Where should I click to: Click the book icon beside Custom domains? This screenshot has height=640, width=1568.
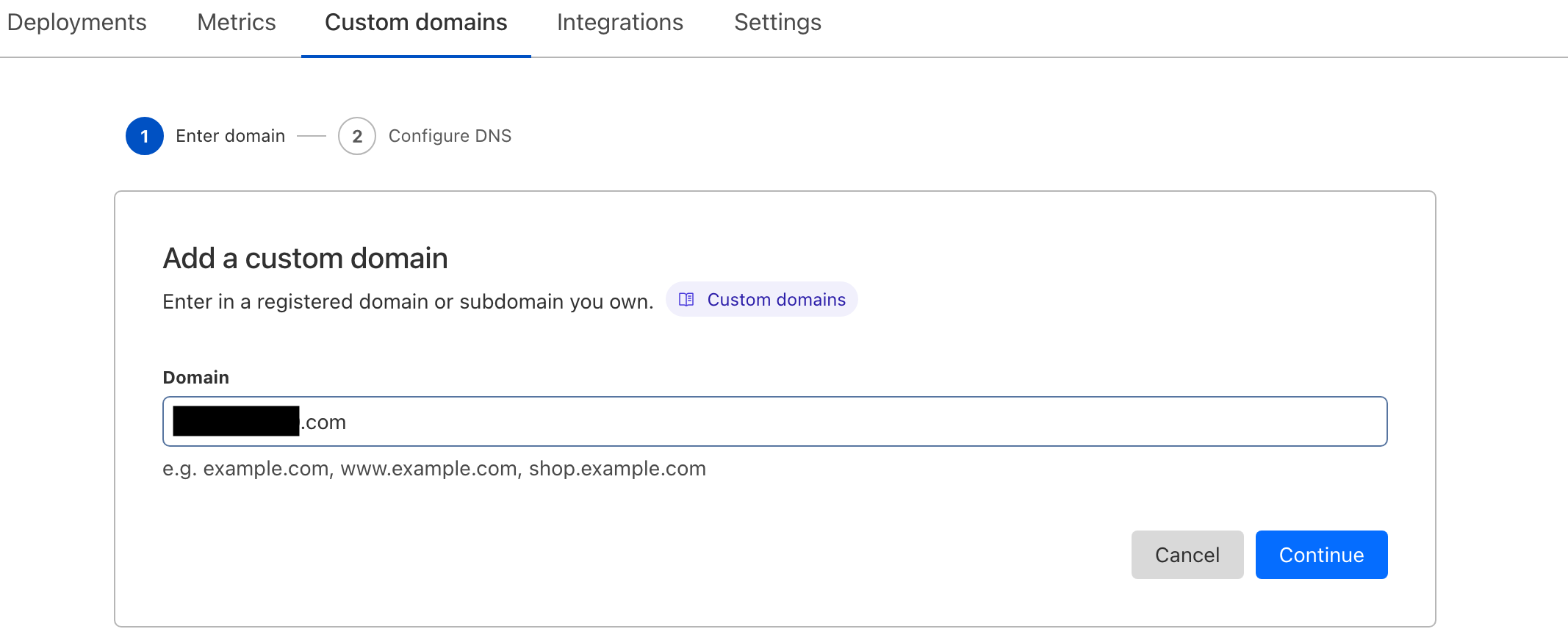(x=686, y=300)
